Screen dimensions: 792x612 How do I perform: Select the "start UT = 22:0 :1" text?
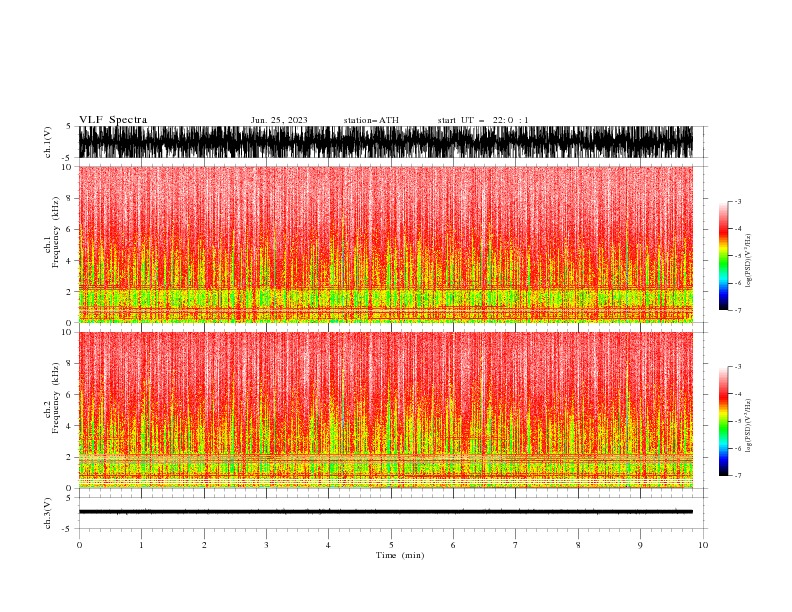[483, 120]
